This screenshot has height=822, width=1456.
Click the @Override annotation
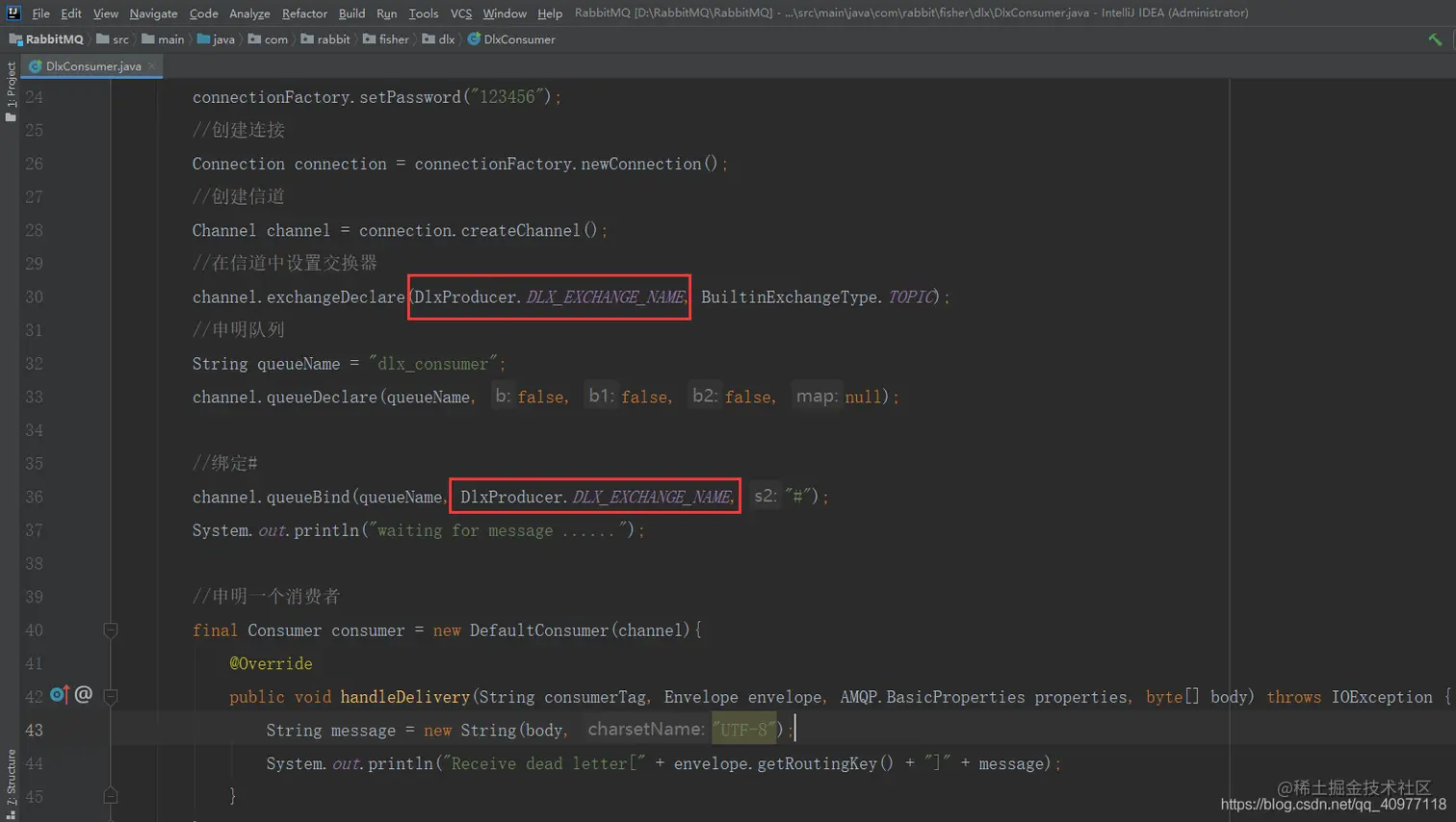click(x=271, y=663)
